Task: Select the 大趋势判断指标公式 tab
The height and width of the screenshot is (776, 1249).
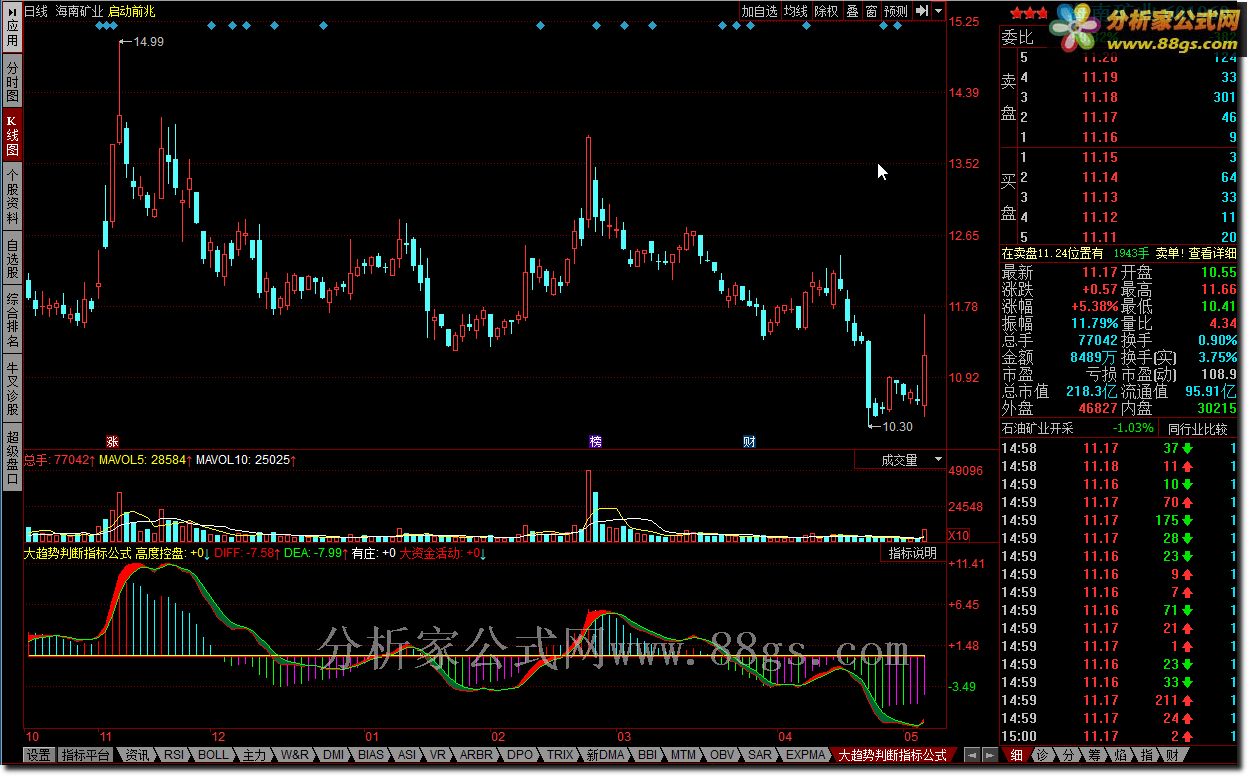Action: coord(892,755)
